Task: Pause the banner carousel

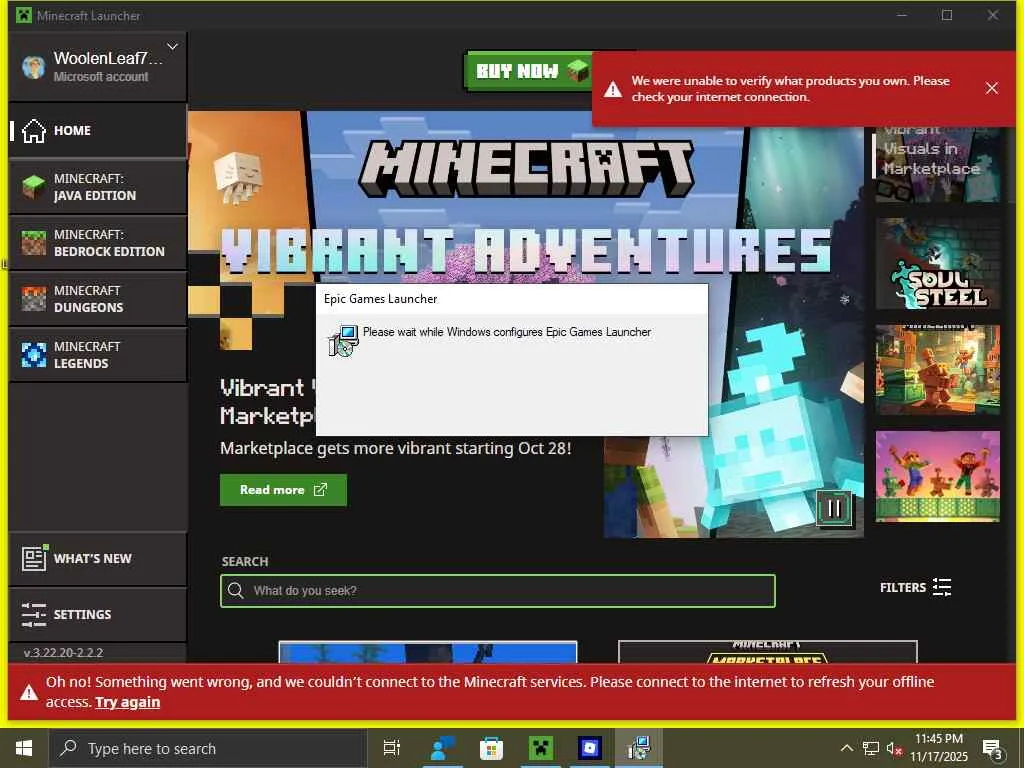Action: pyautogui.click(x=834, y=508)
